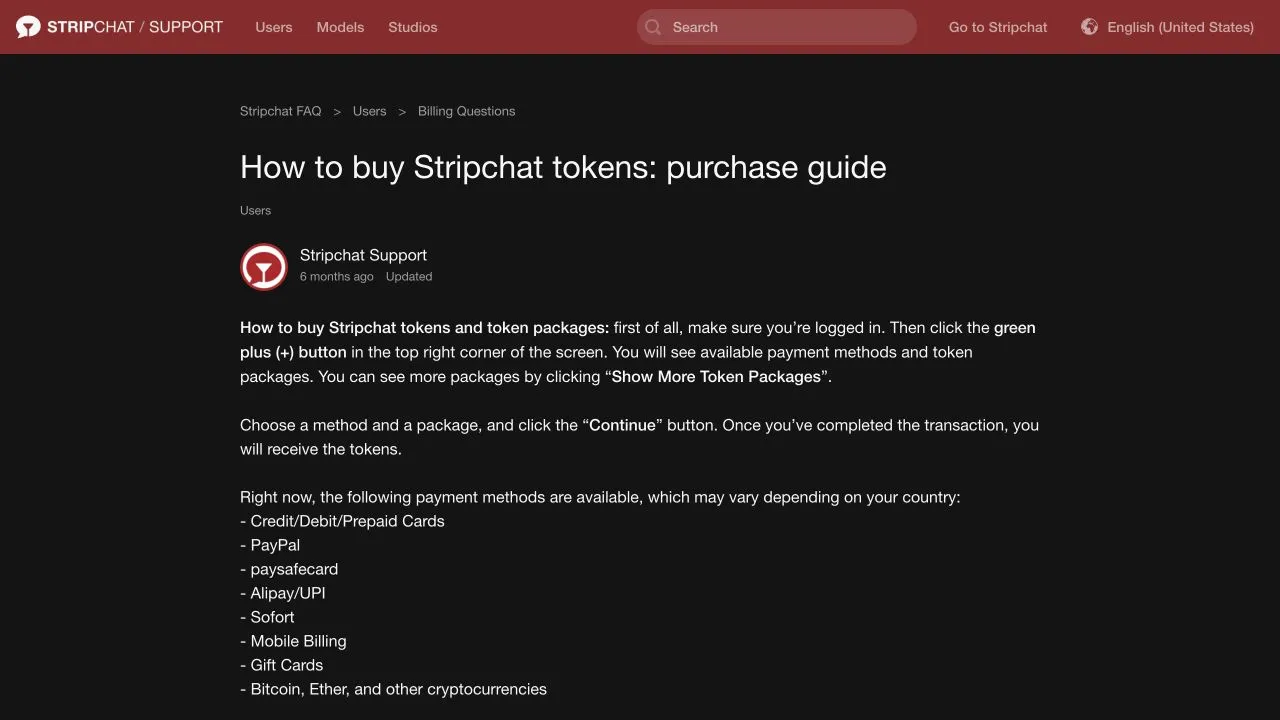Click the globe language icon
Image resolution: width=1280 pixels, height=720 pixels.
click(1090, 27)
